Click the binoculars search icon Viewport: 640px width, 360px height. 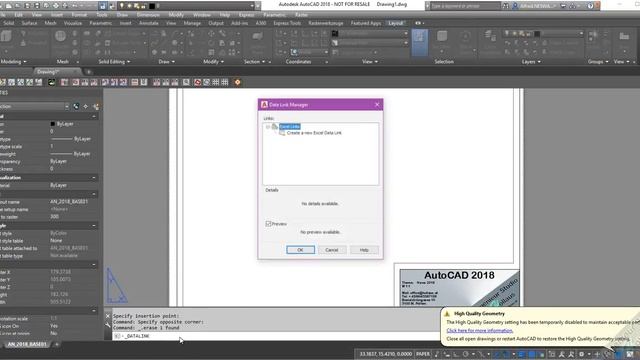(x=506, y=6)
